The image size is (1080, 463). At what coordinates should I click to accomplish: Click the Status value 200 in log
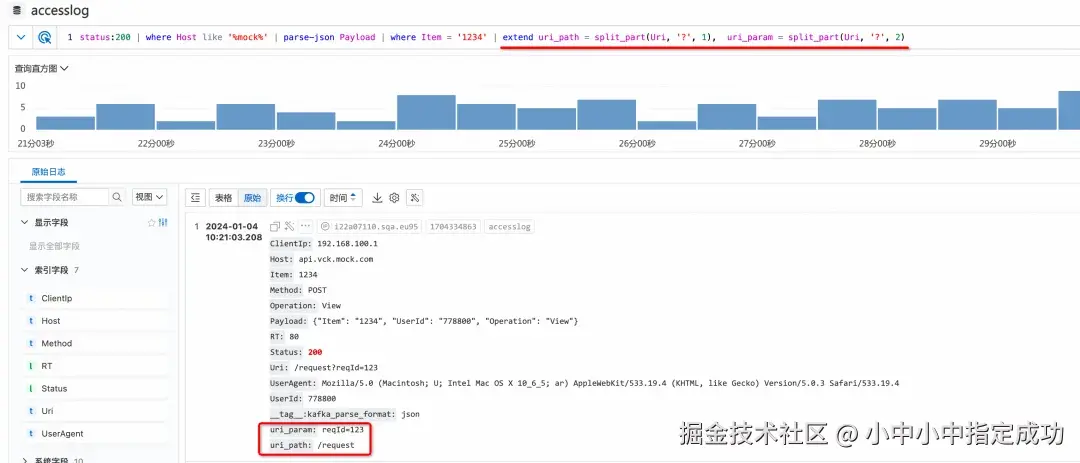click(x=315, y=352)
